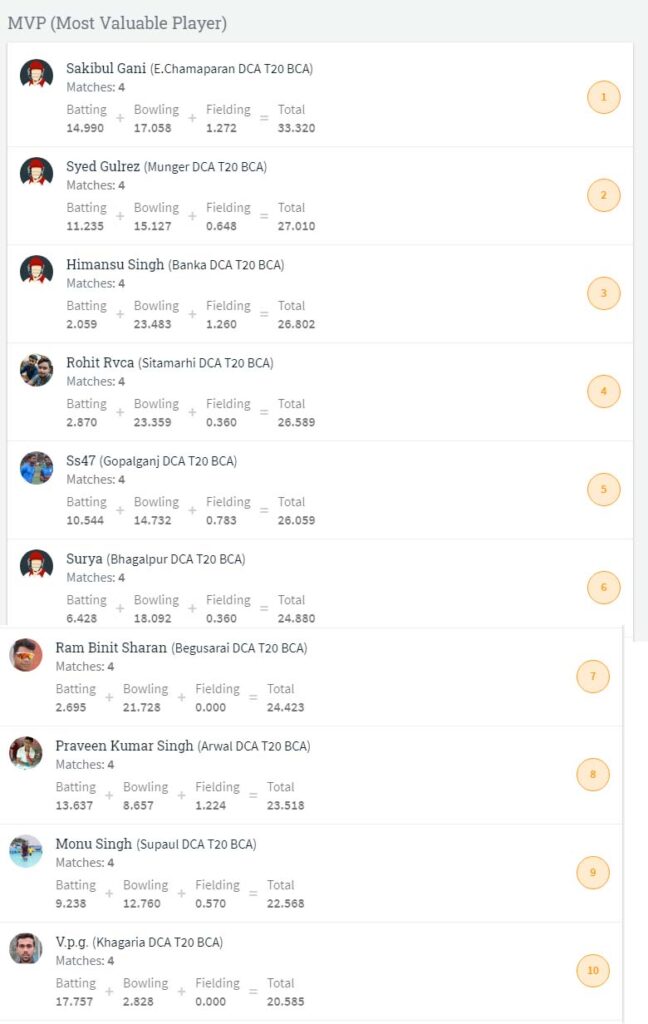The height and width of the screenshot is (1024, 648).
Task: Click the rank 9 badge
Action: coord(592,872)
